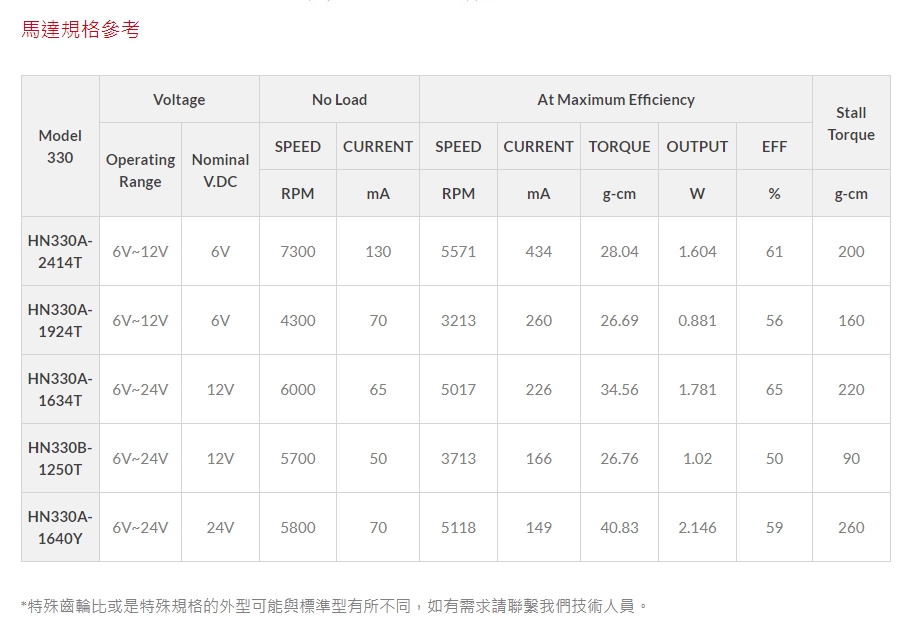Select model HN330A-2414T row label
Image resolution: width=917 pixels, height=632 pixels.
[x=60, y=252]
